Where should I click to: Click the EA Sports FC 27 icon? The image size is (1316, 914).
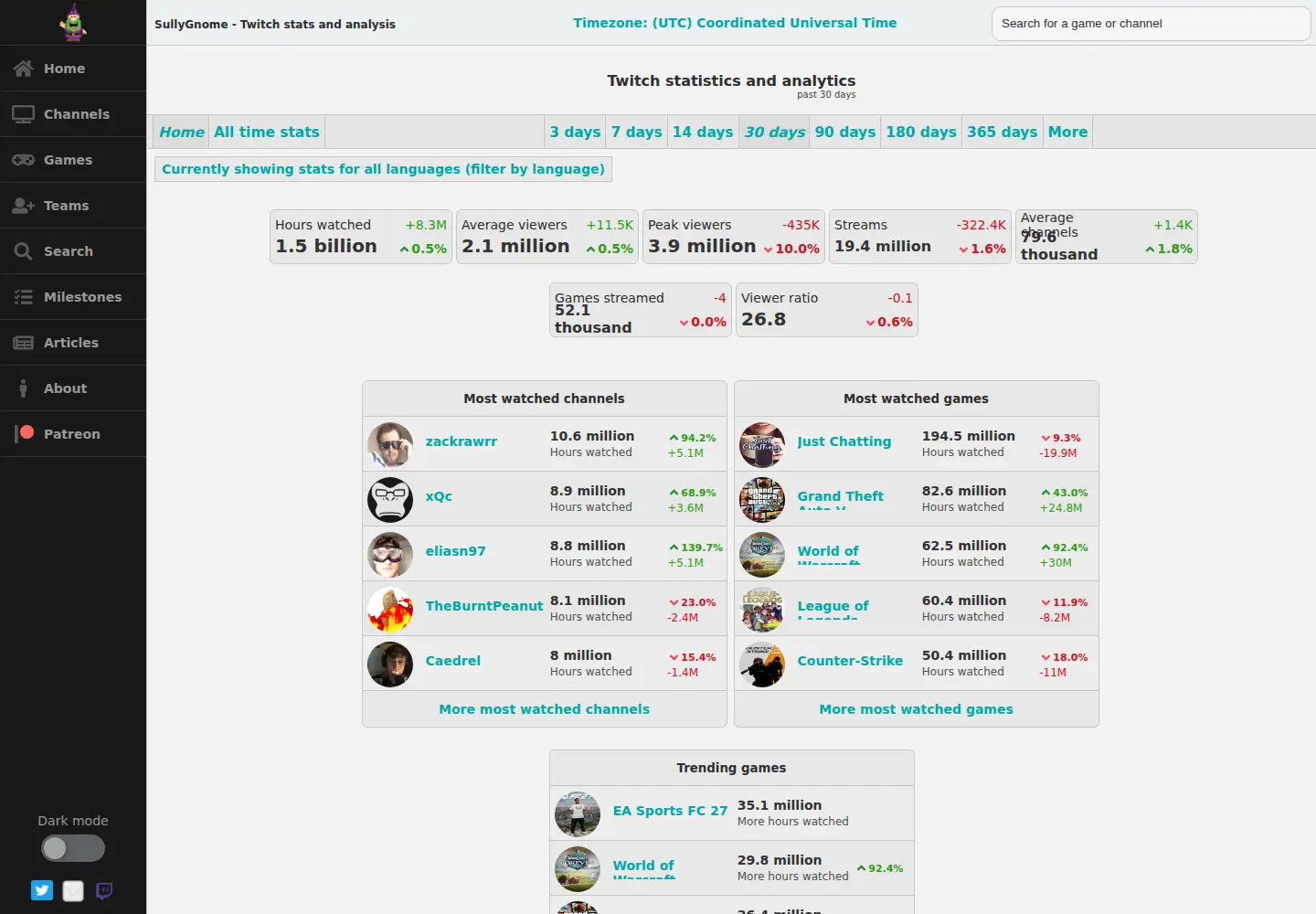pos(578,814)
